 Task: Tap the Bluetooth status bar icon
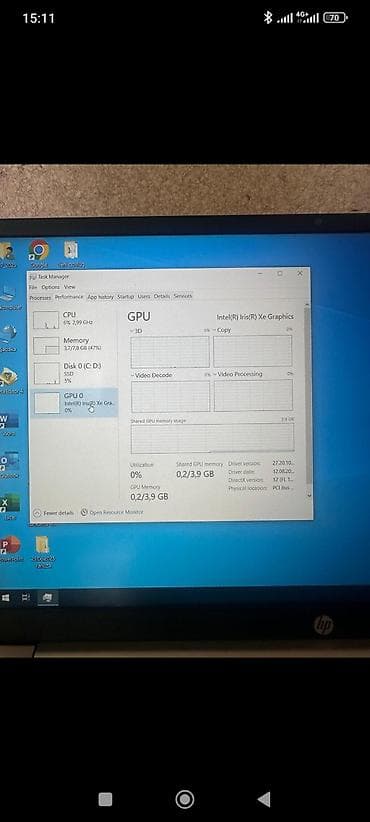pos(268,18)
